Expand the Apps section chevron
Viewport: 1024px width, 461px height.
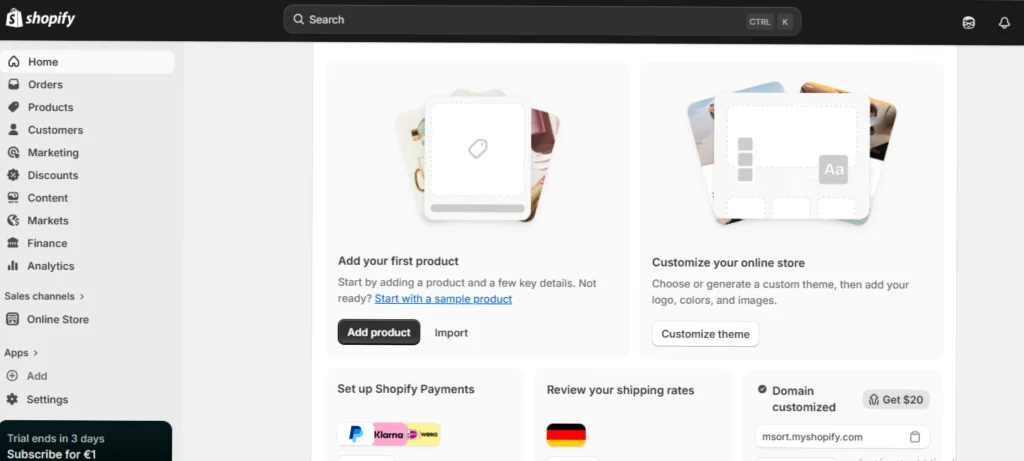[36, 353]
